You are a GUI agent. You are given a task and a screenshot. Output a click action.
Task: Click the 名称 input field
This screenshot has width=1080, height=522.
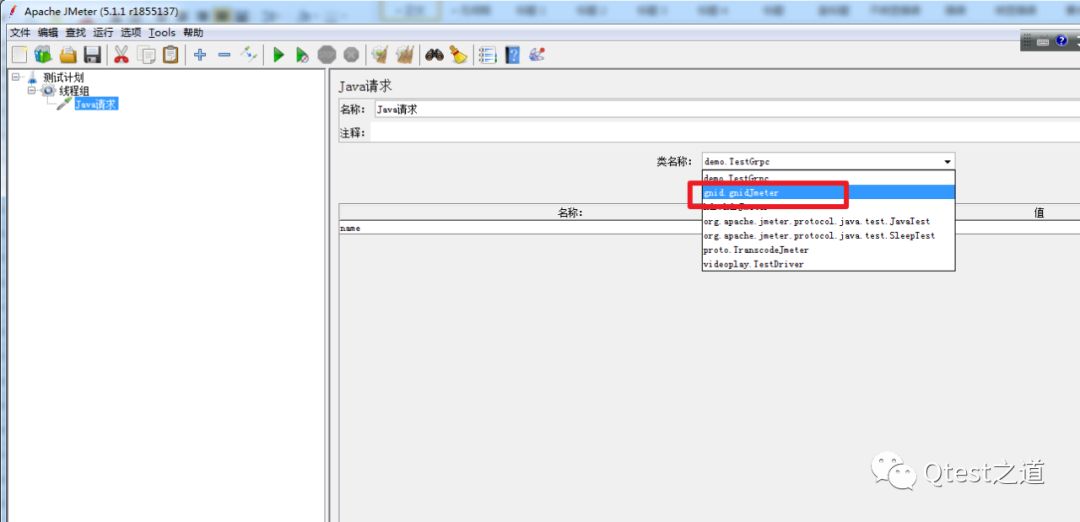tap(727, 109)
